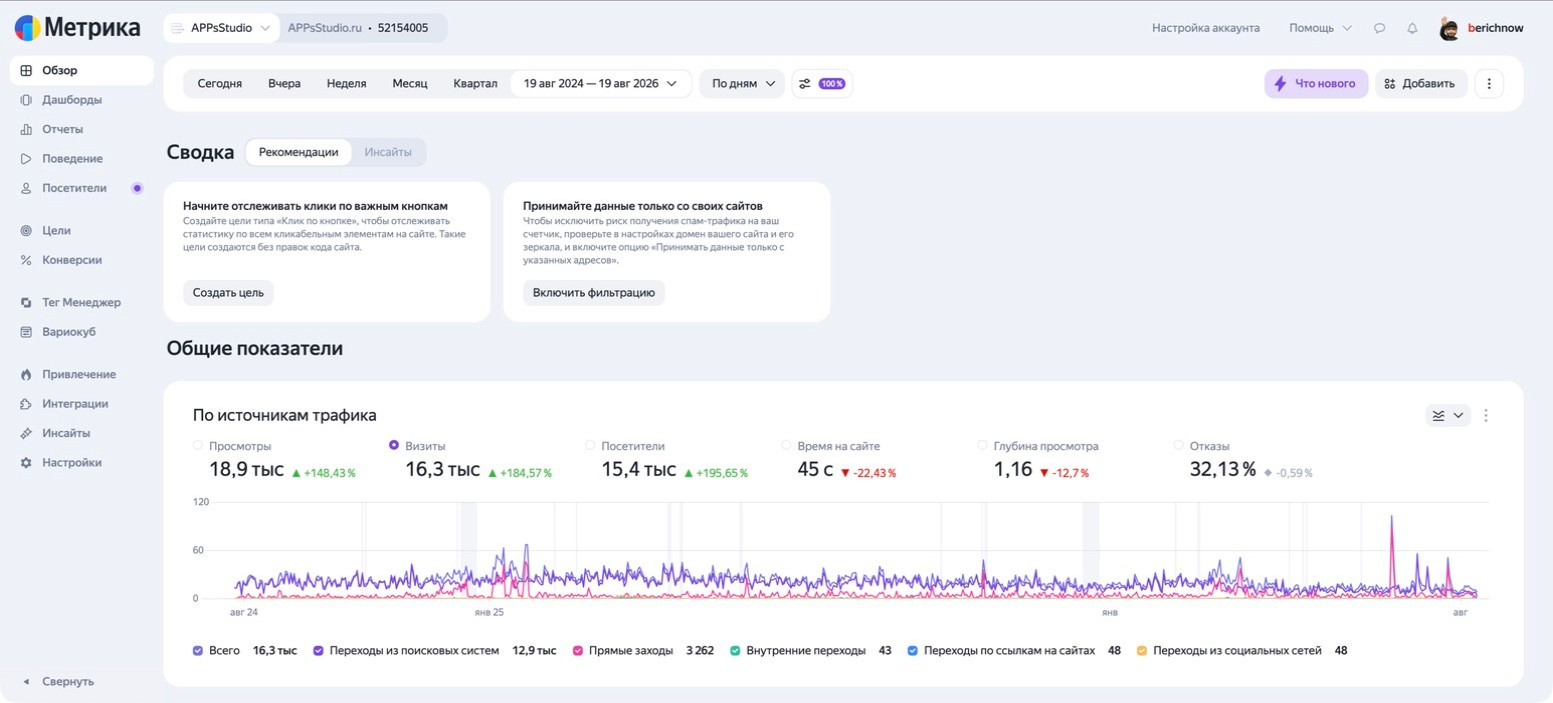This screenshot has width=1553, height=703.
Task: Switch to the Инсайты summary tab
Action: pos(388,152)
